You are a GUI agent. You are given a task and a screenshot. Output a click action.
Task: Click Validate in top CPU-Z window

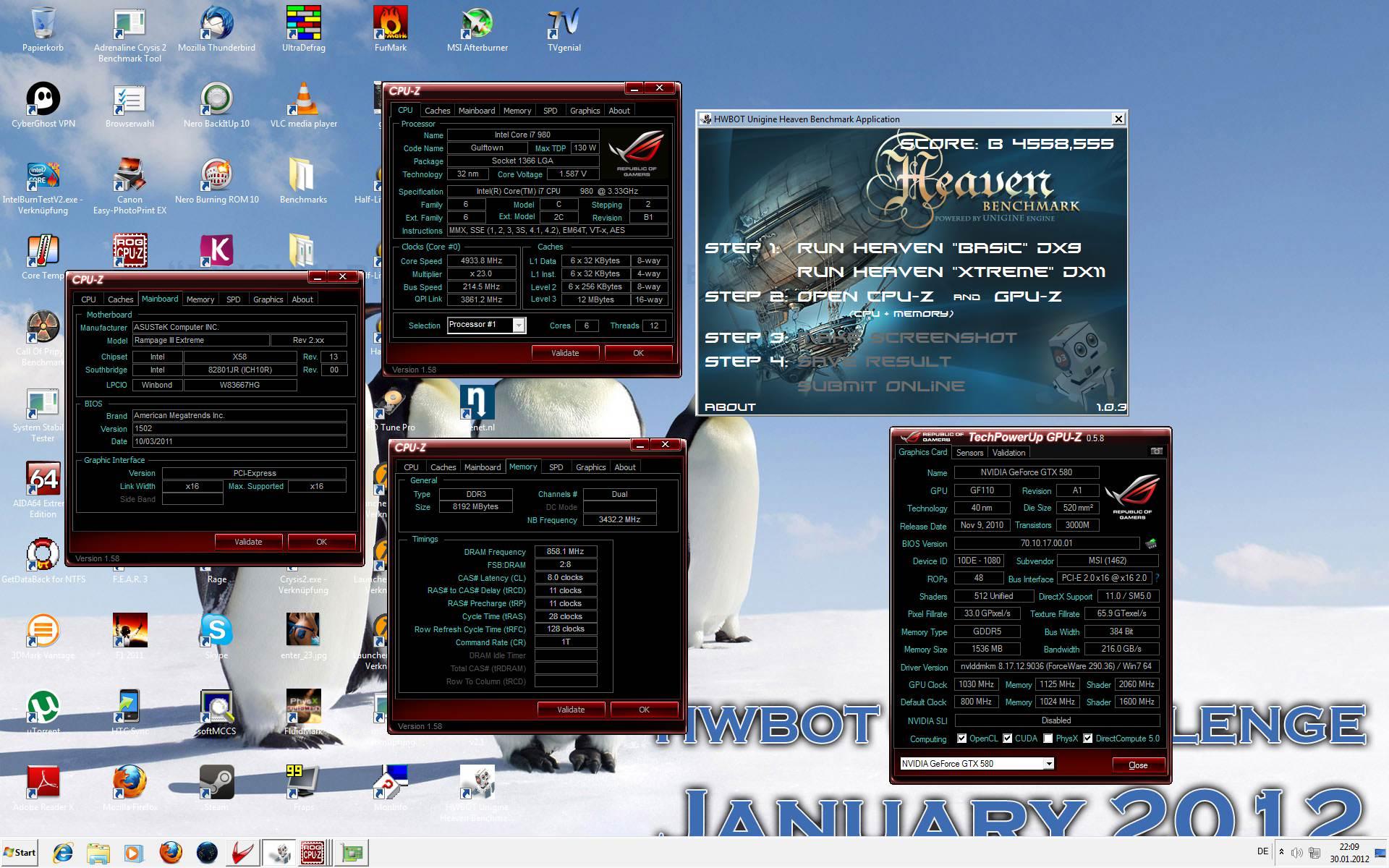point(565,353)
